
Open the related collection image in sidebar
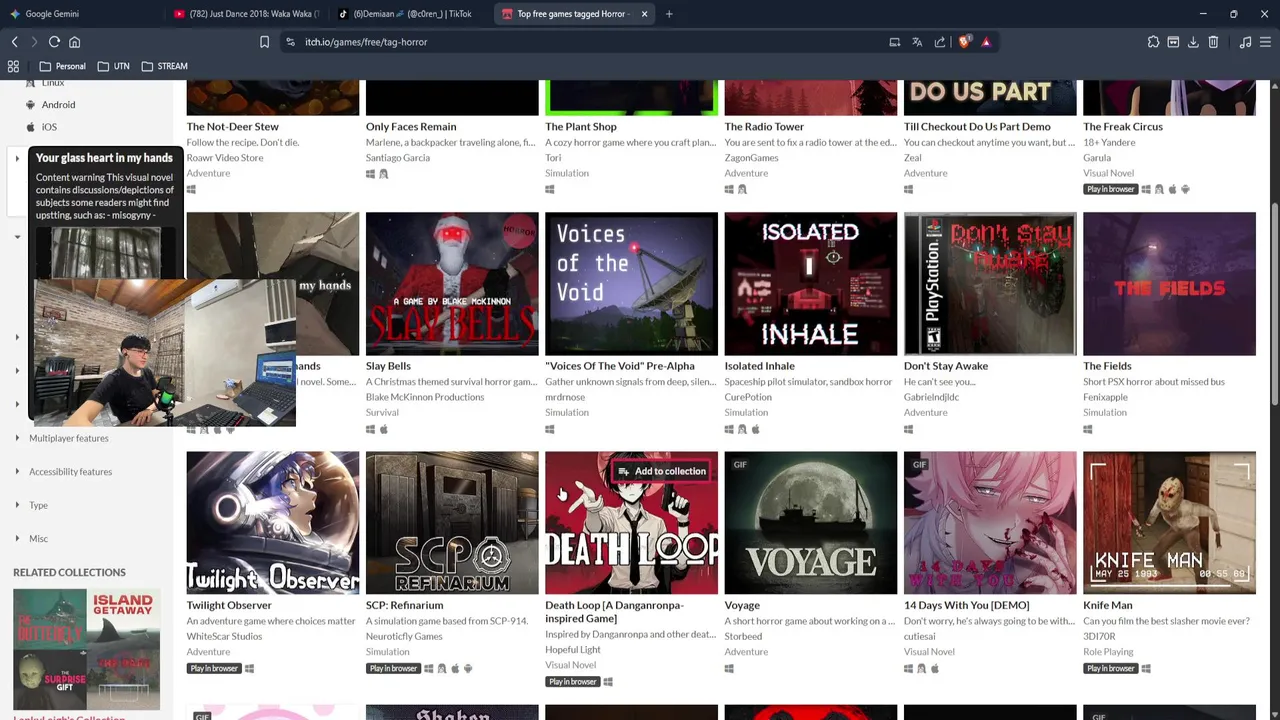coord(86,649)
